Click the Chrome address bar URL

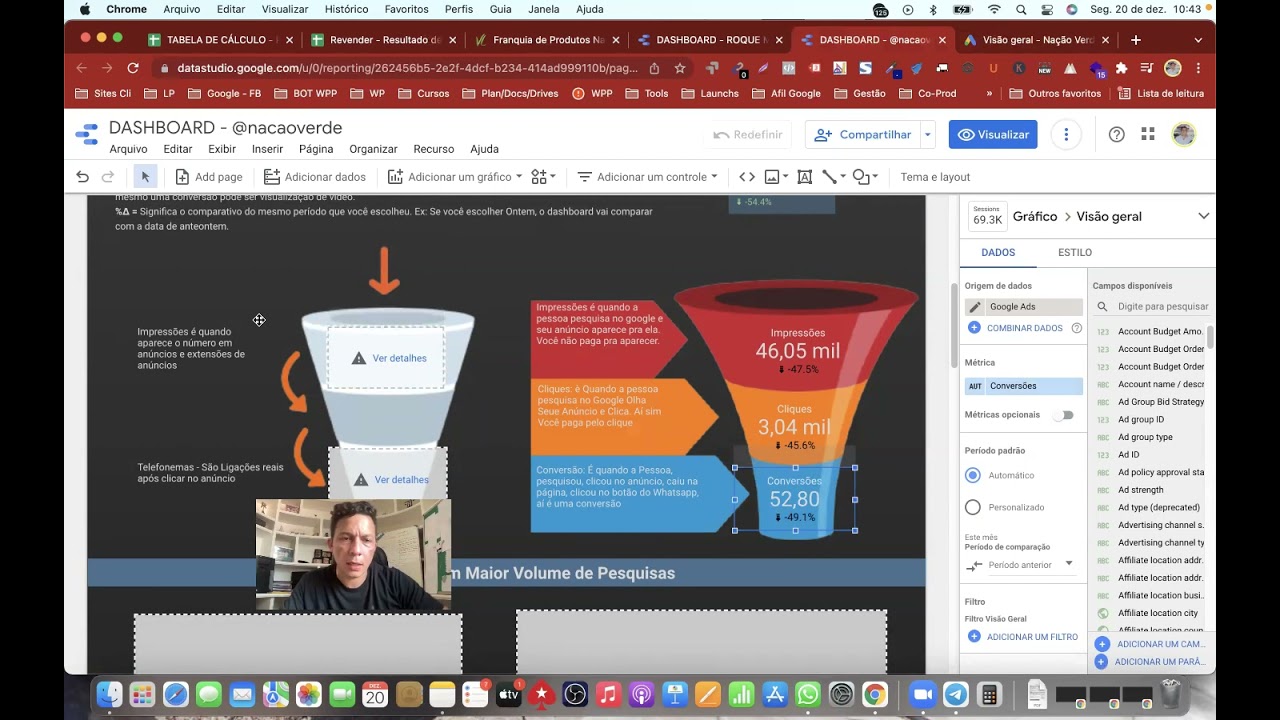pos(407,68)
